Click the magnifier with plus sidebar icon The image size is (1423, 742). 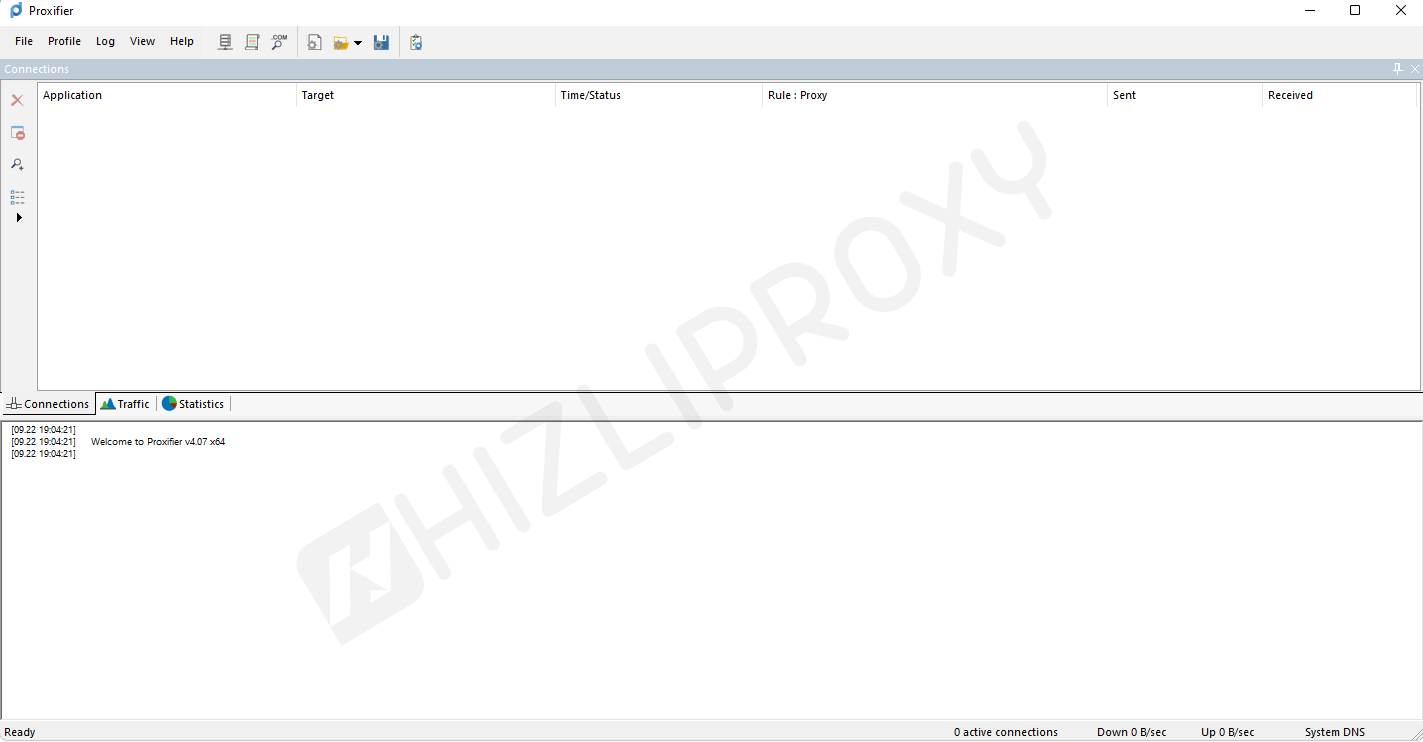(17, 165)
